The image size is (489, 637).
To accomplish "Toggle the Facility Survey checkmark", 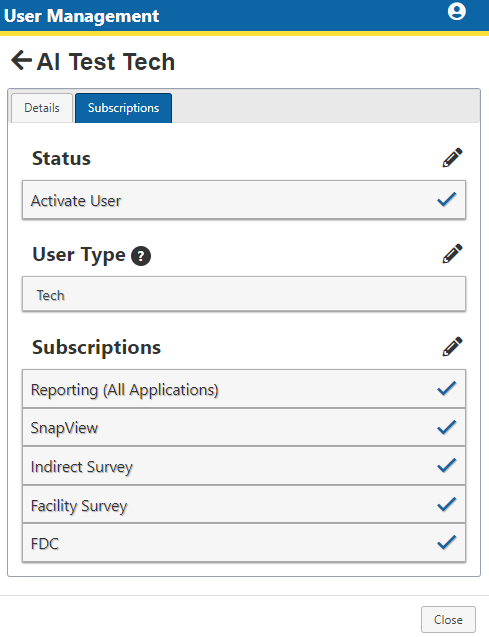I will (447, 504).
